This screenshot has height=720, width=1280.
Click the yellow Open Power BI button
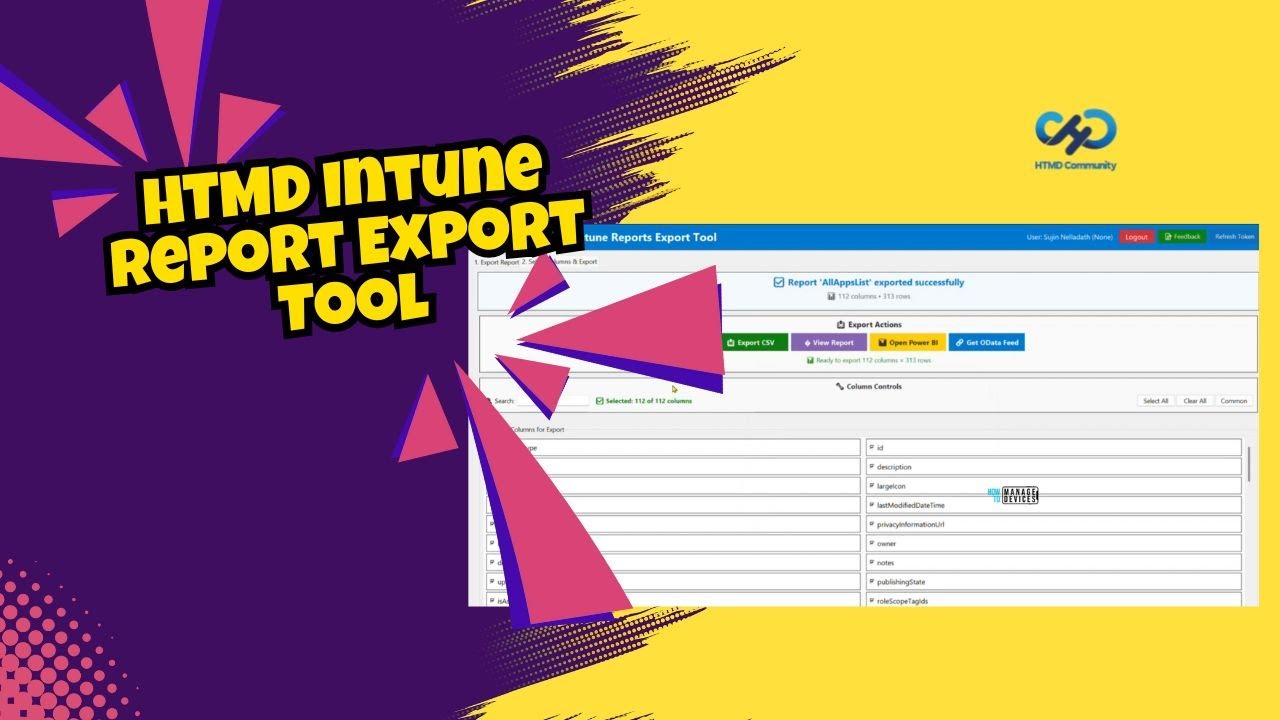(x=908, y=343)
